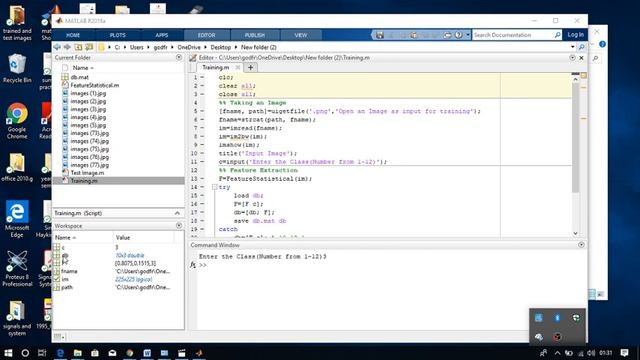Open the HOME ribbon tab
Viewport: 640px width, 360px height.
tap(73, 36)
